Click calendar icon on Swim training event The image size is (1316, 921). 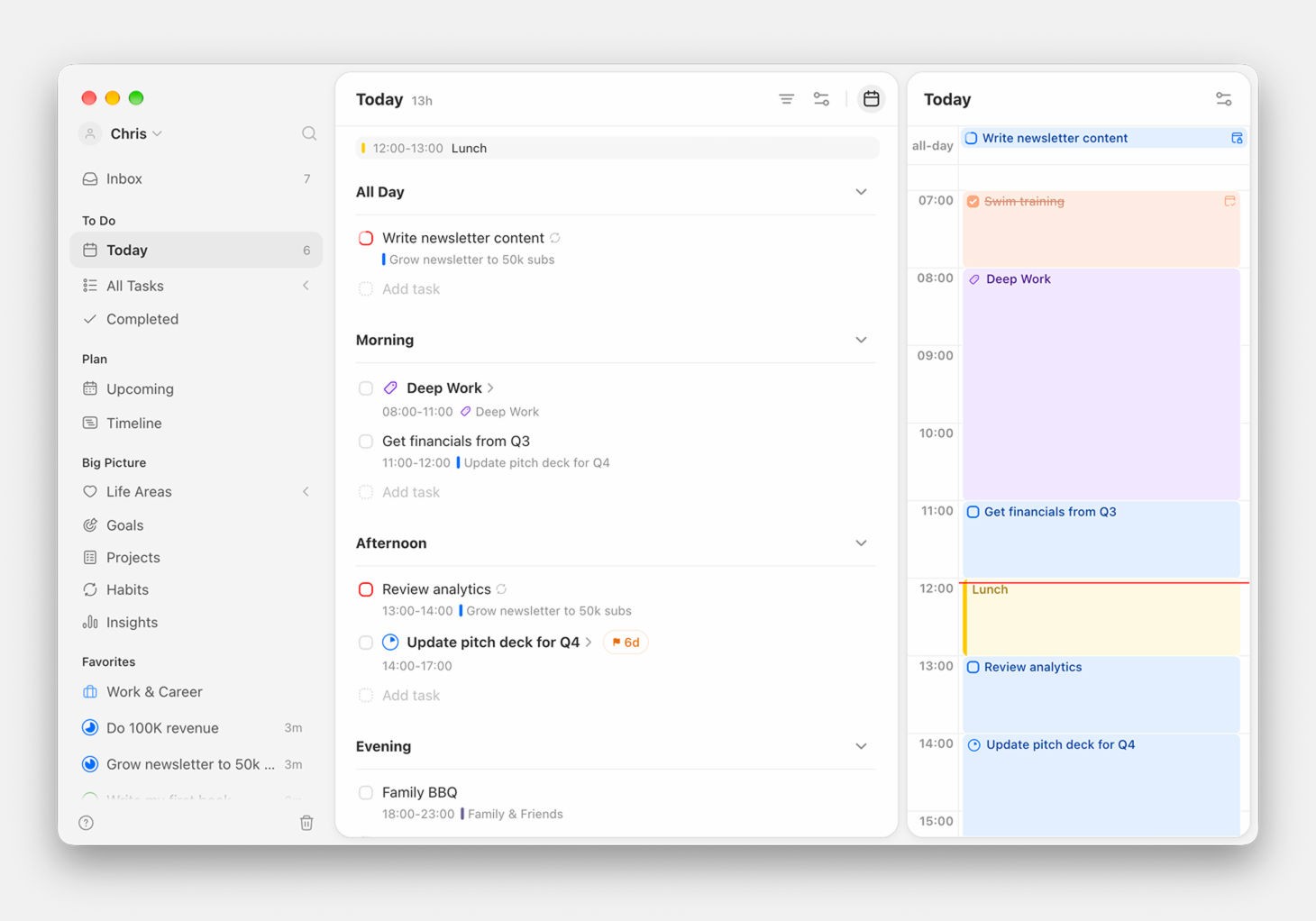(x=1229, y=201)
